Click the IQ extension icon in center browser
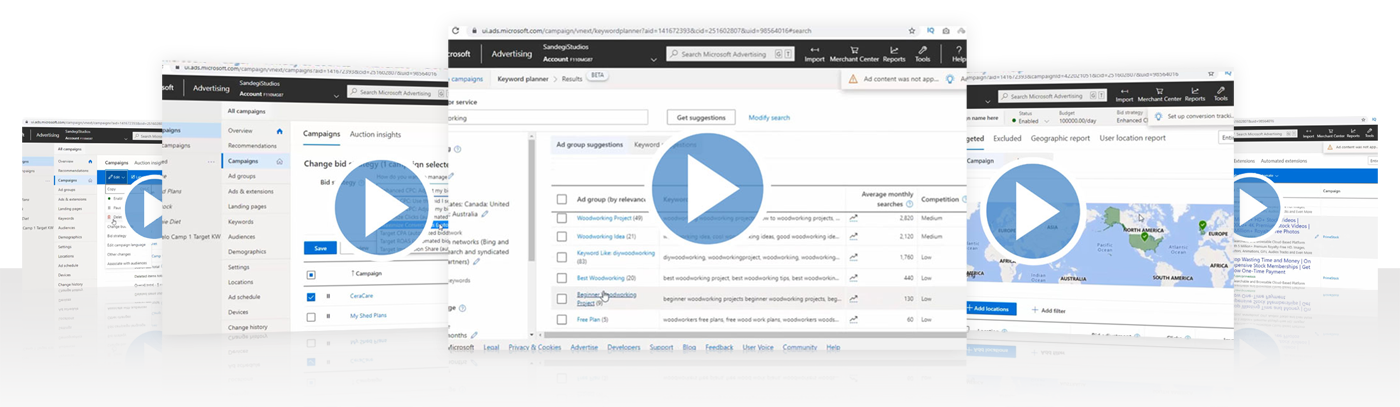Viewport: 1400px width, 407px height. [x=929, y=31]
